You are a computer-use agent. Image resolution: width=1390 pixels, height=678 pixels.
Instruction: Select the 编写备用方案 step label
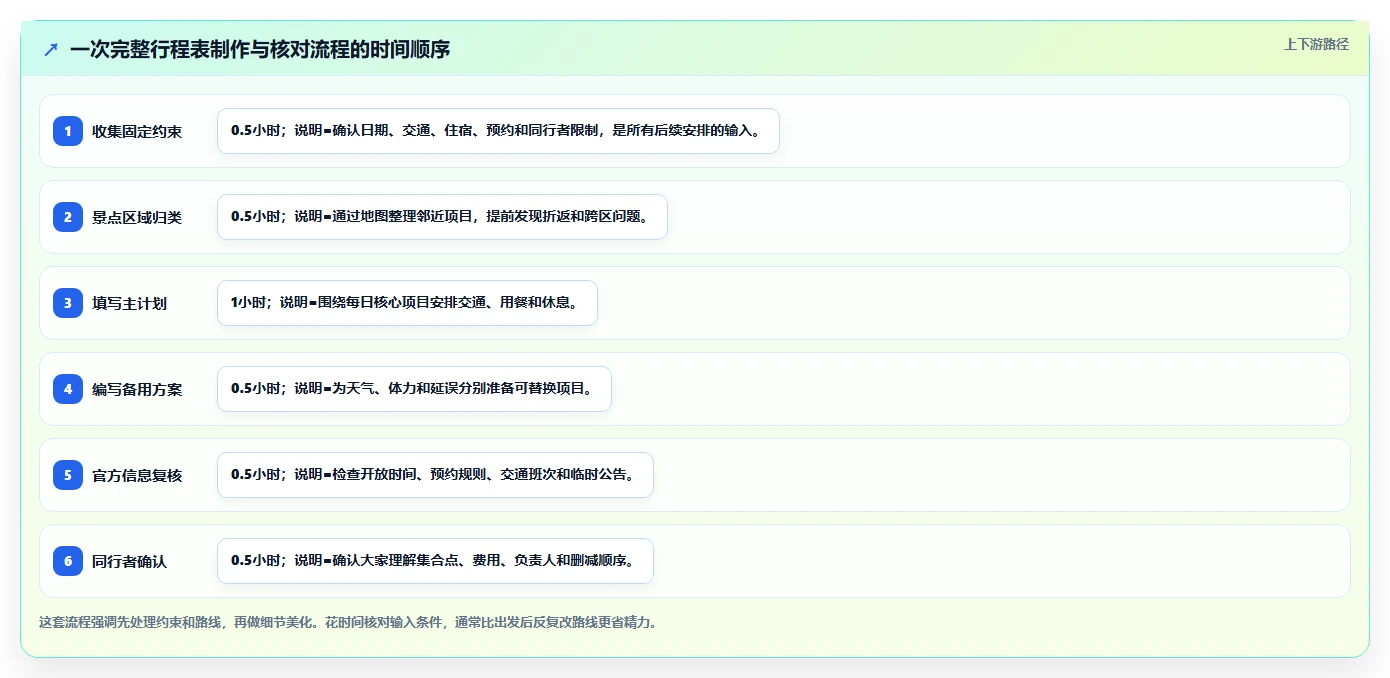coord(137,389)
